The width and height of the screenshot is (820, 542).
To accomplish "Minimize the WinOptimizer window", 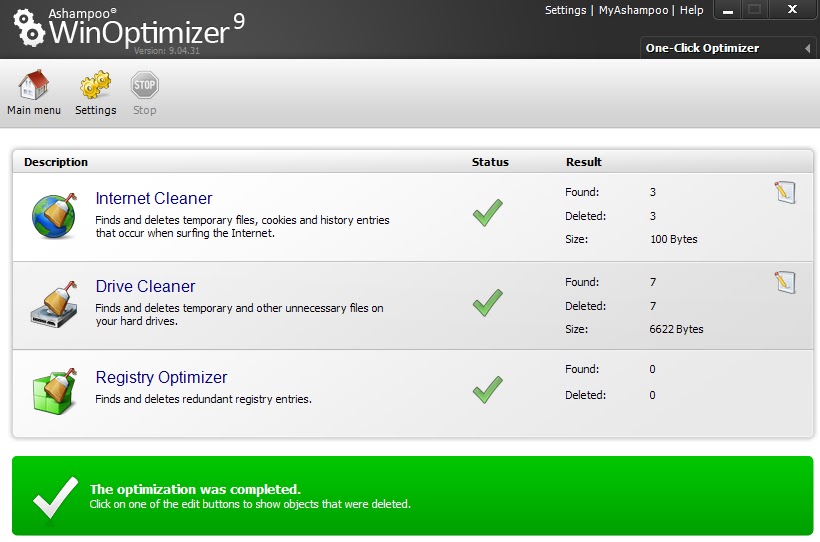I will [x=727, y=10].
